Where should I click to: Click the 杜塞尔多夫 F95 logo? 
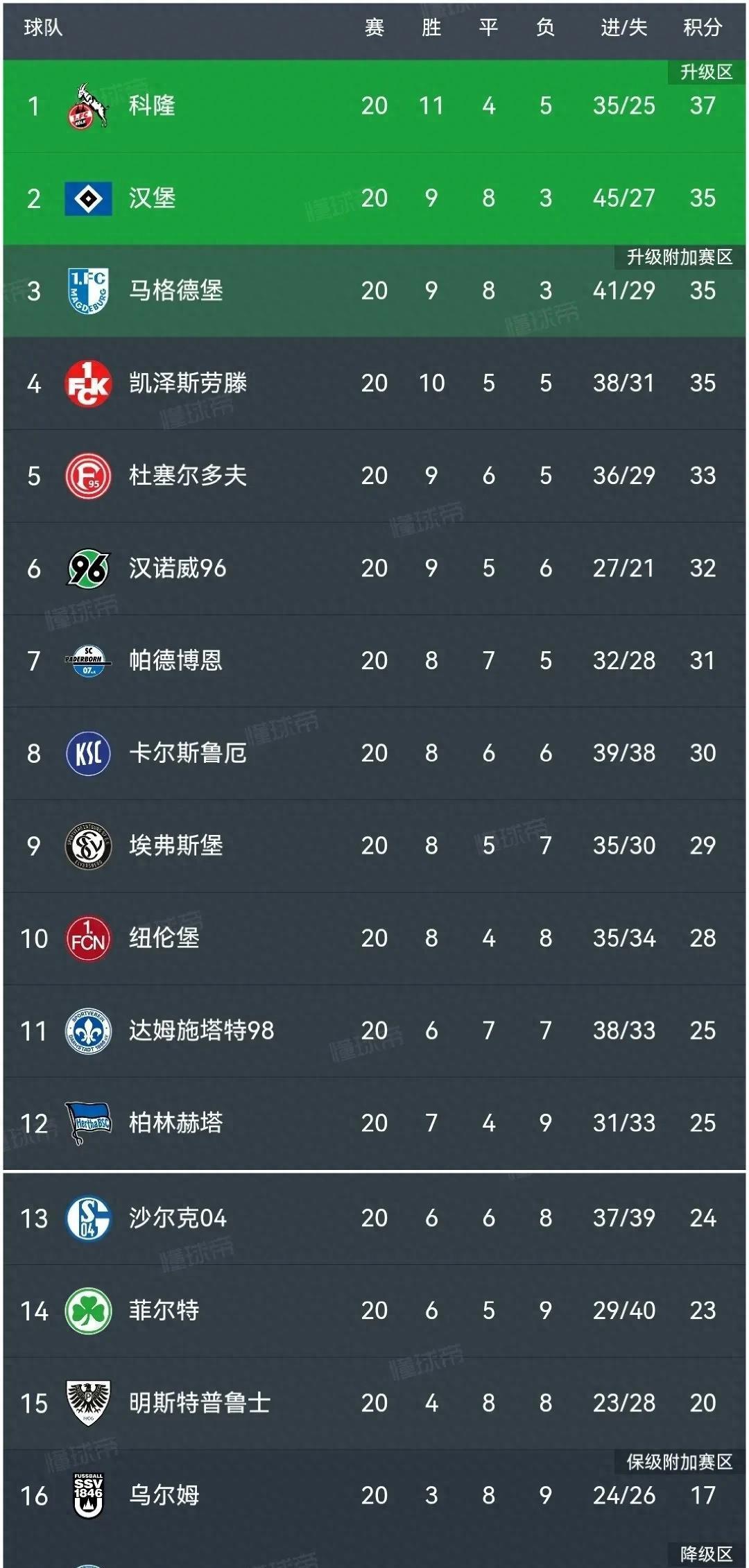[88, 476]
